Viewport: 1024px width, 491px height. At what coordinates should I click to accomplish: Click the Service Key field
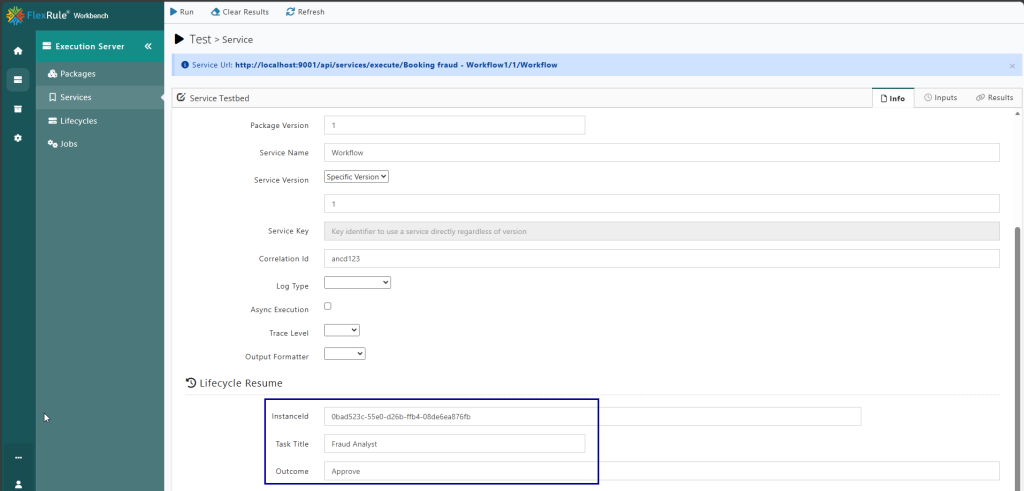pos(662,231)
